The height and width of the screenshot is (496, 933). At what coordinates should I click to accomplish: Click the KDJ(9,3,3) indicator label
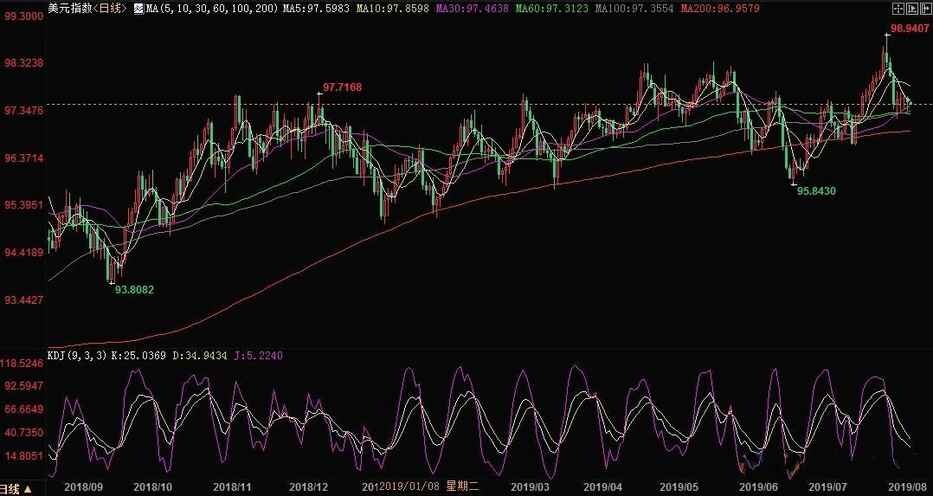click(x=77, y=356)
